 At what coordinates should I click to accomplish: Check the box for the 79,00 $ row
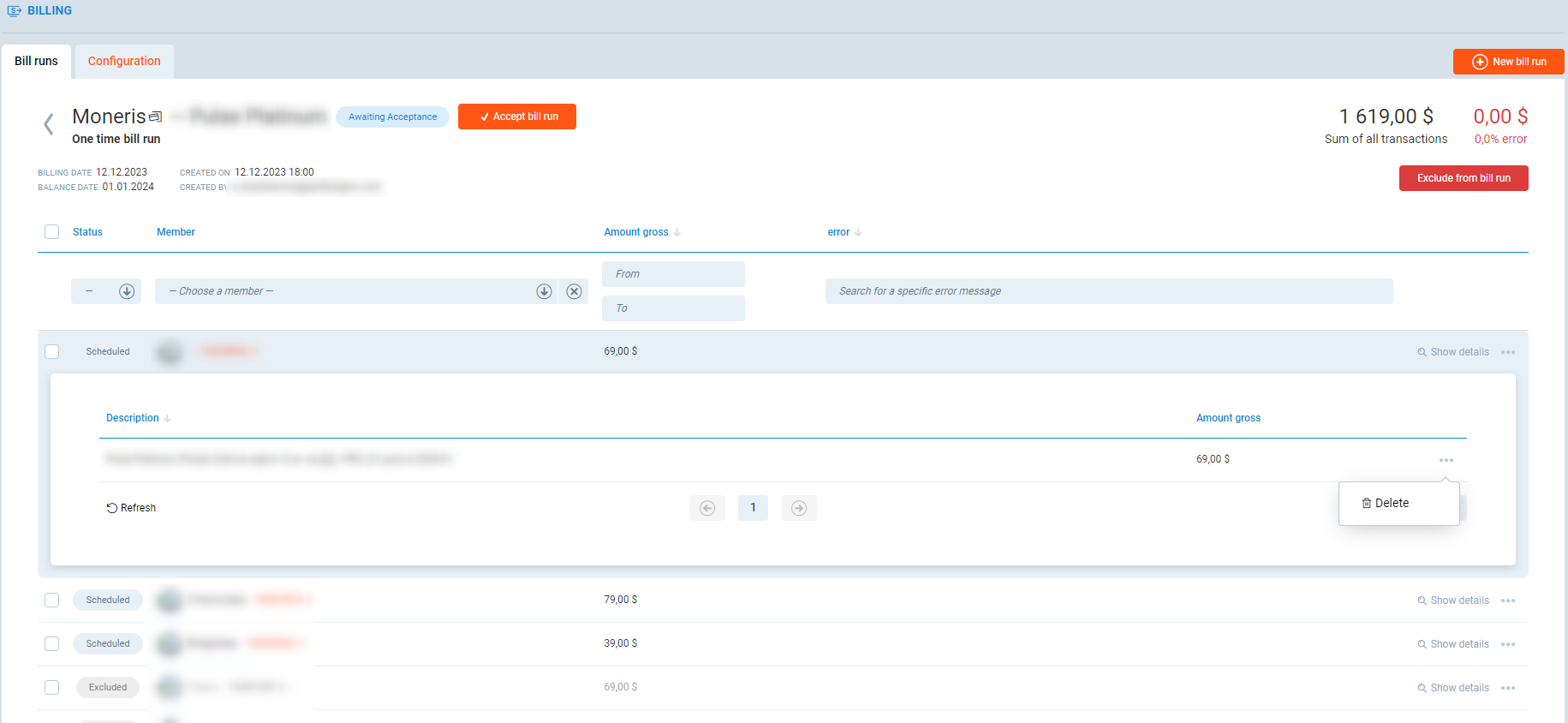pyautogui.click(x=52, y=601)
